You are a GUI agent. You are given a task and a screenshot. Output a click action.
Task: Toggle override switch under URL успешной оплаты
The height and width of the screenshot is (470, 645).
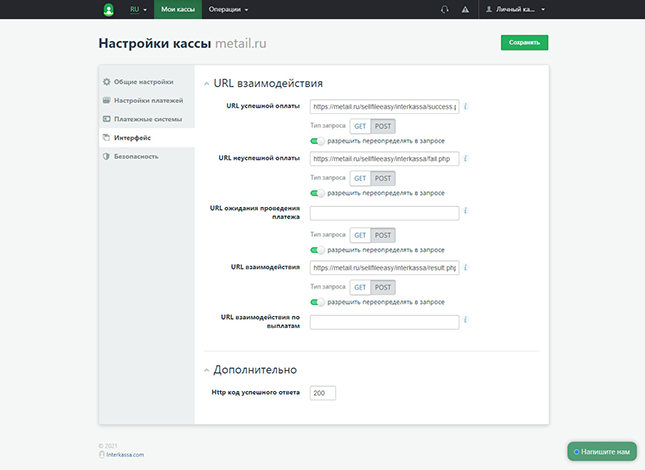318,141
